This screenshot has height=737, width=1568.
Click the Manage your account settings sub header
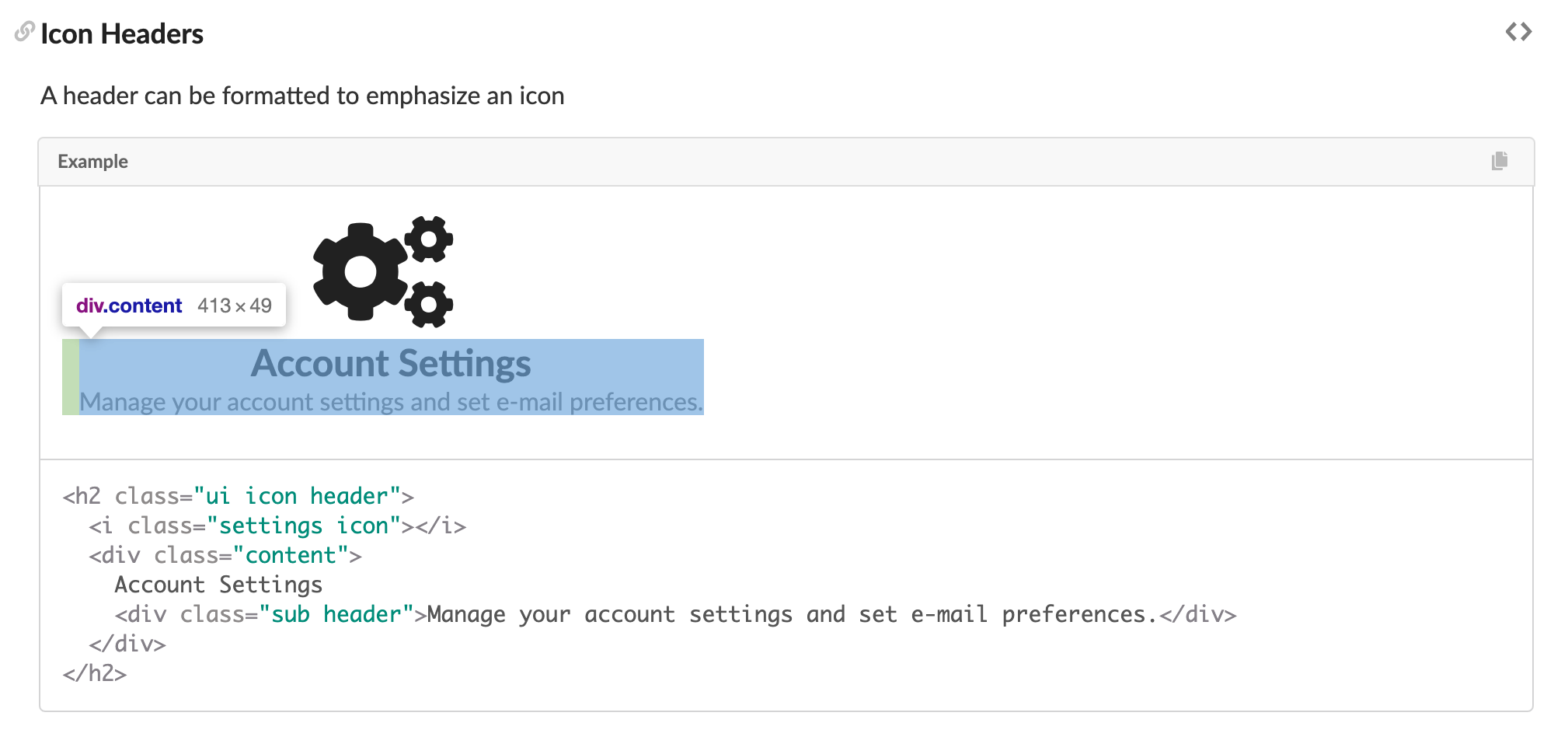coord(391,401)
